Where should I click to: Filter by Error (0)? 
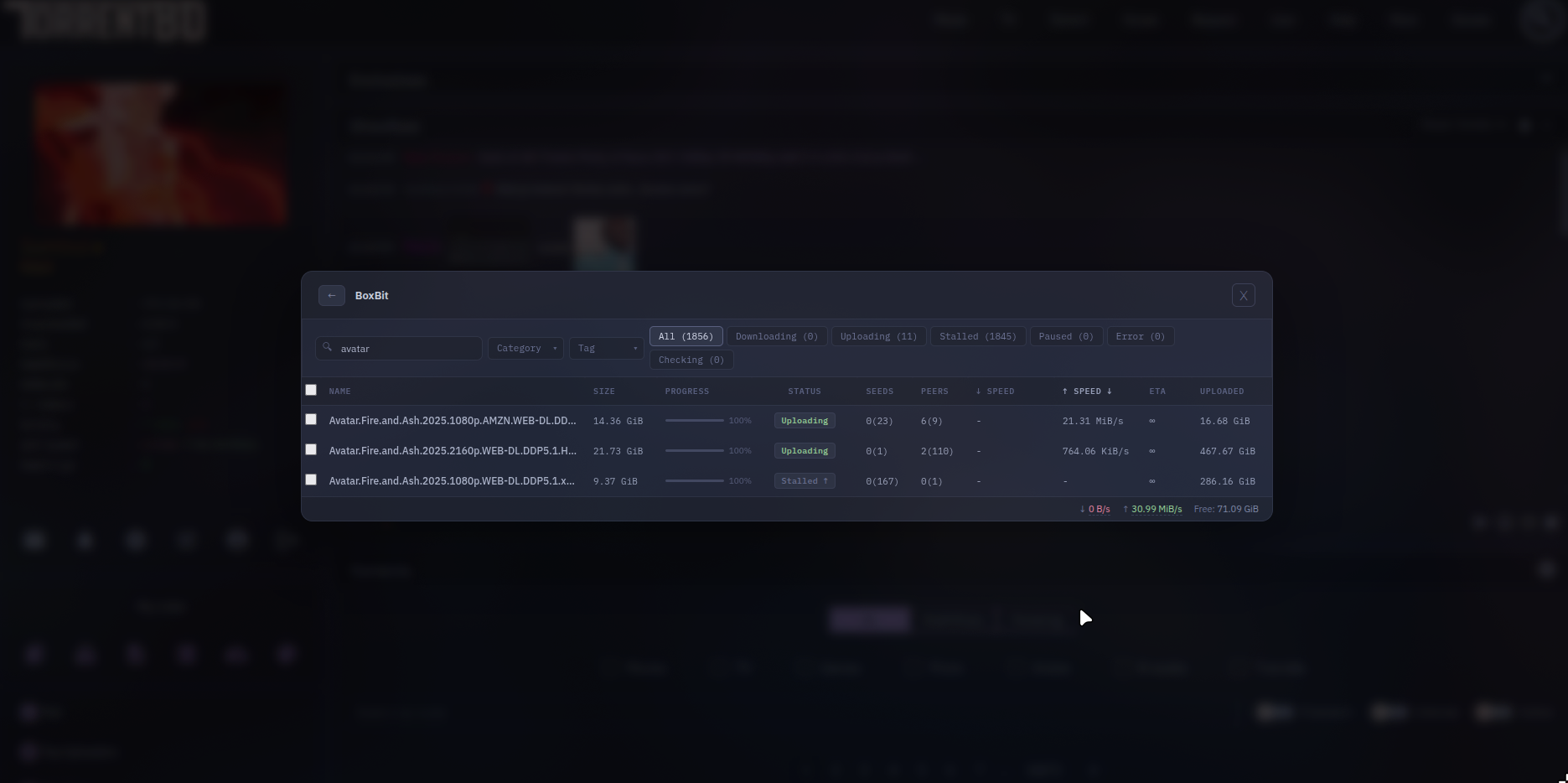coord(1140,336)
